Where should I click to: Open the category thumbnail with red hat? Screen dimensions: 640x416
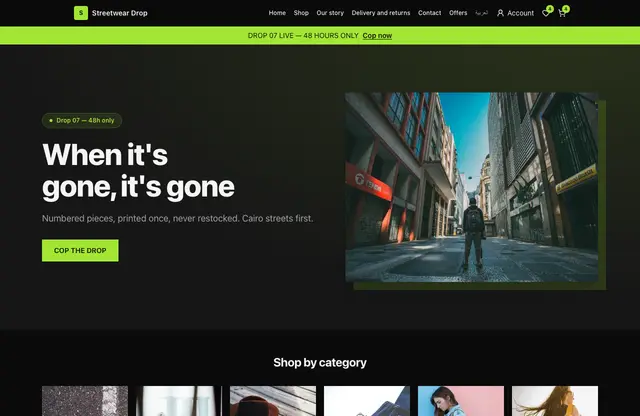point(273,401)
